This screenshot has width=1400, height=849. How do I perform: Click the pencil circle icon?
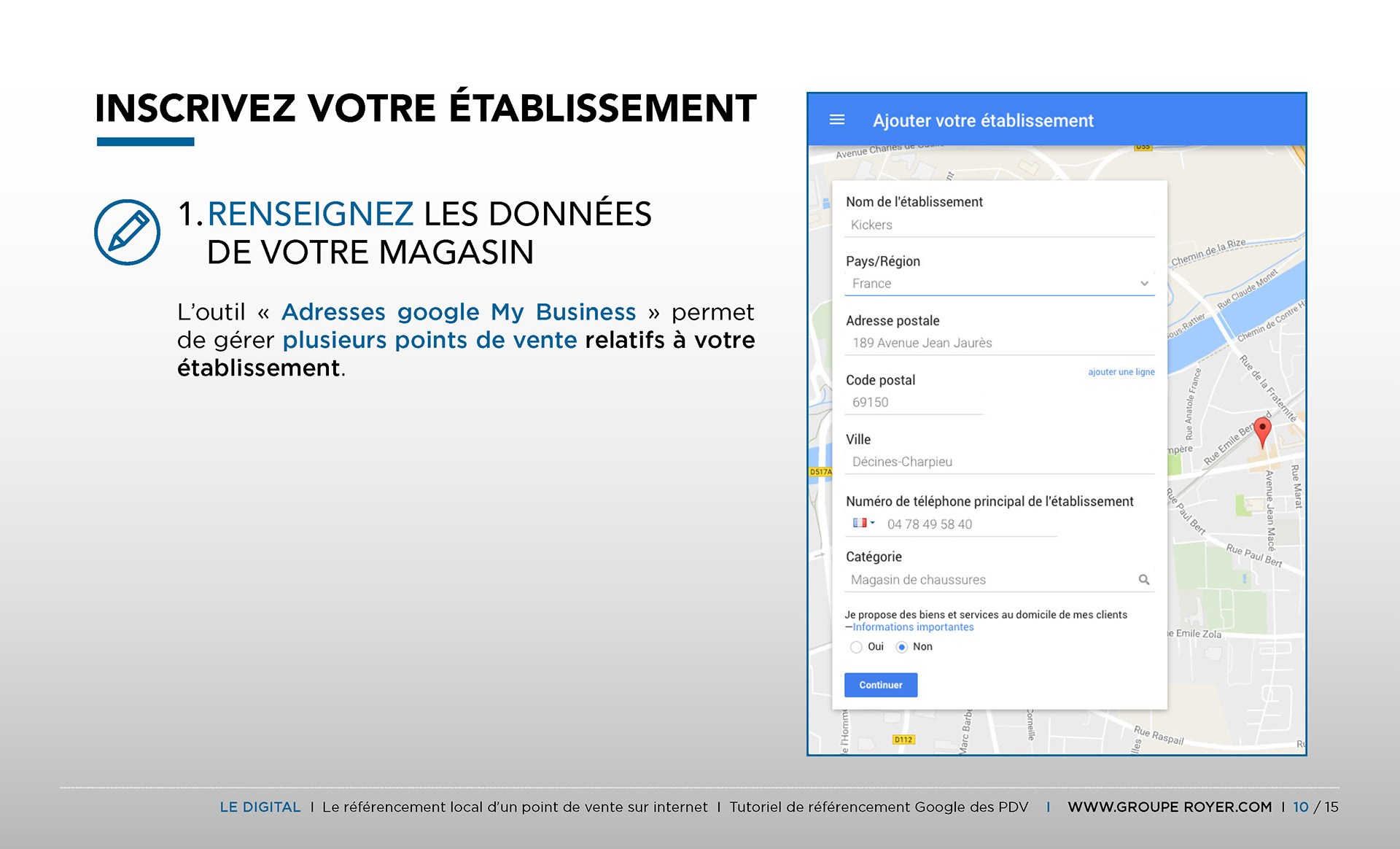(x=128, y=232)
